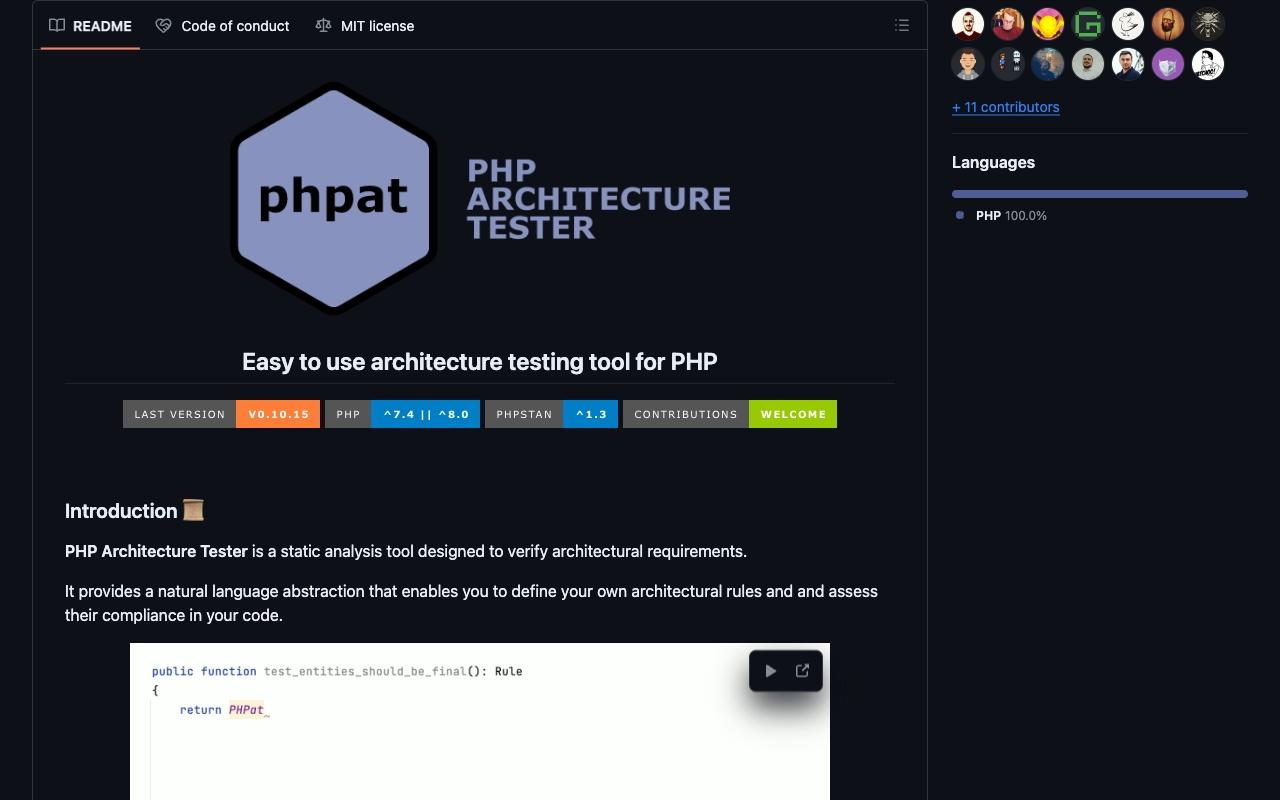View the additional 11 contributors

(x=1005, y=107)
